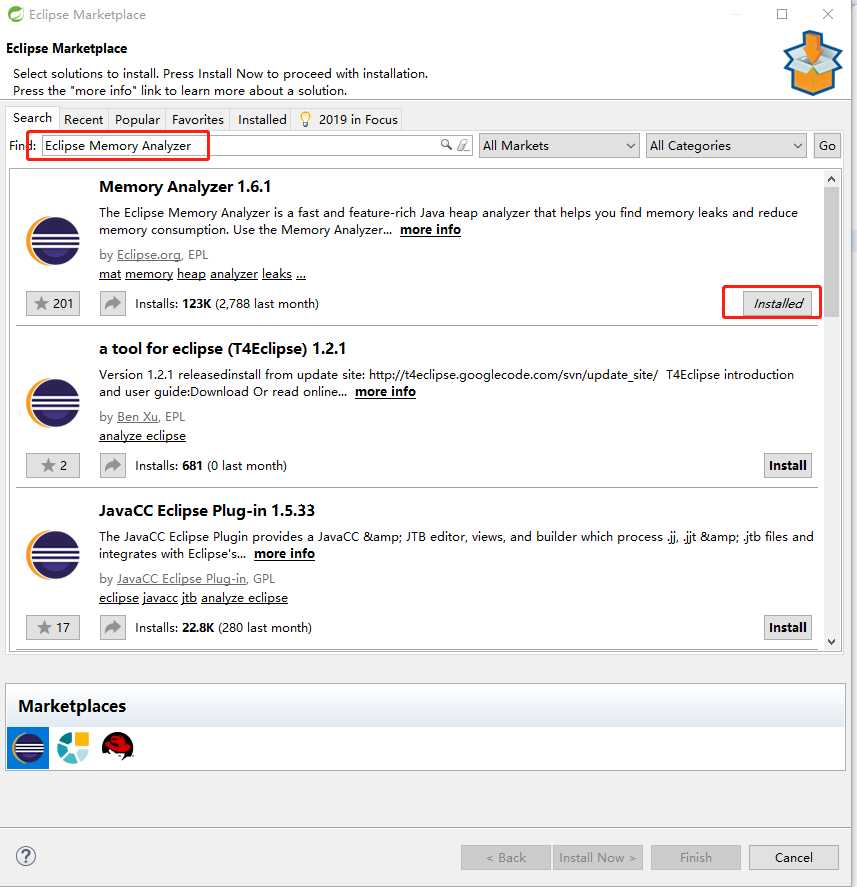Show the Installed tab
This screenshot has height=887, width=857.
tap(262, 119)
